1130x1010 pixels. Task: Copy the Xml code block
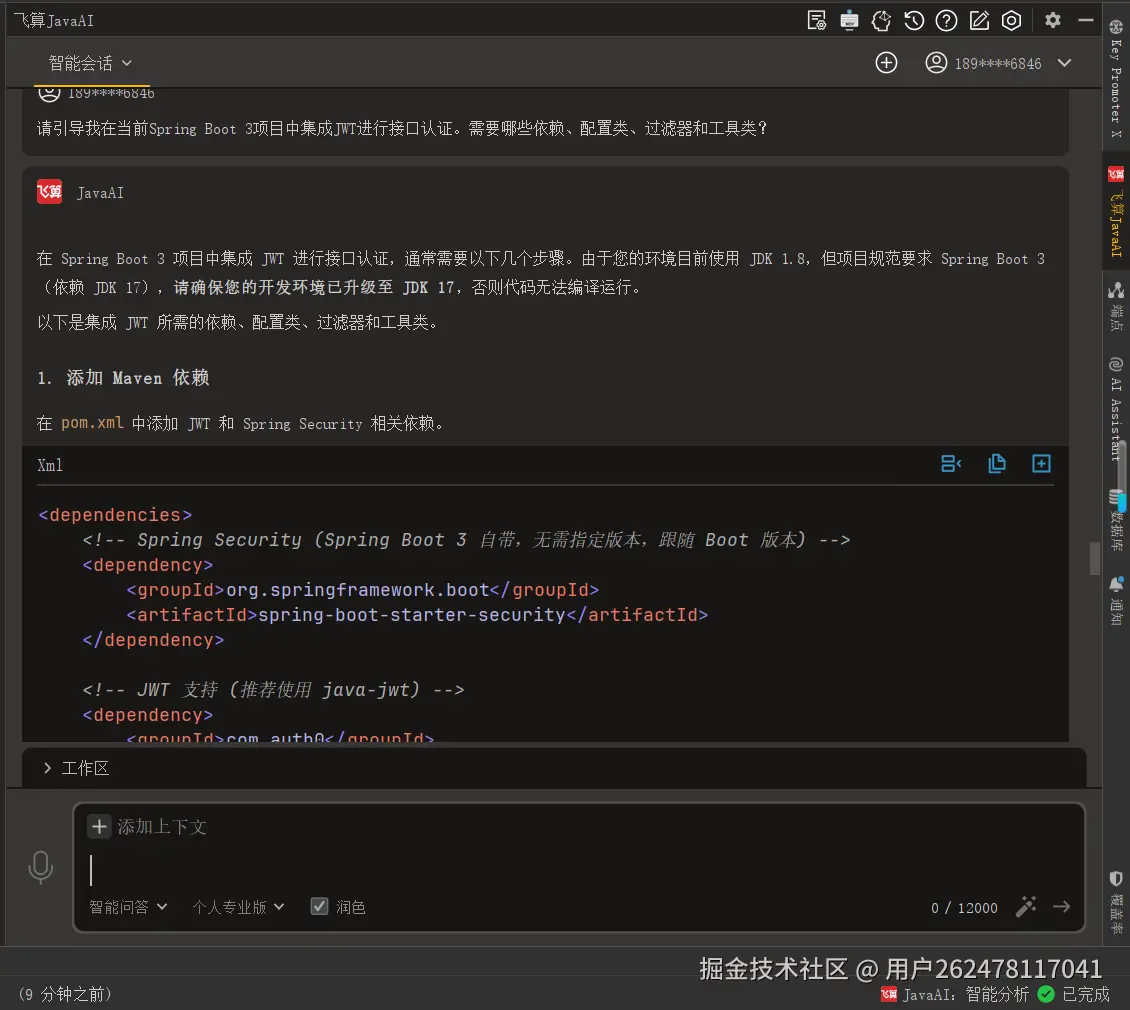pyautogui.click(x=997, y=464)
